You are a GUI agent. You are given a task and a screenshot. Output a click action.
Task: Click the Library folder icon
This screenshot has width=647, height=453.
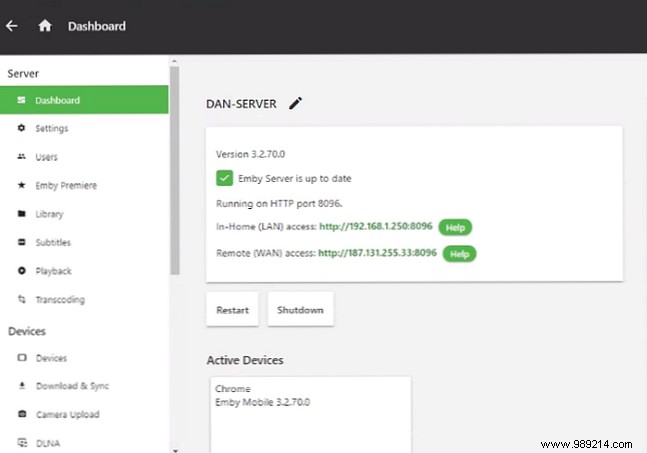coord(21,213)
